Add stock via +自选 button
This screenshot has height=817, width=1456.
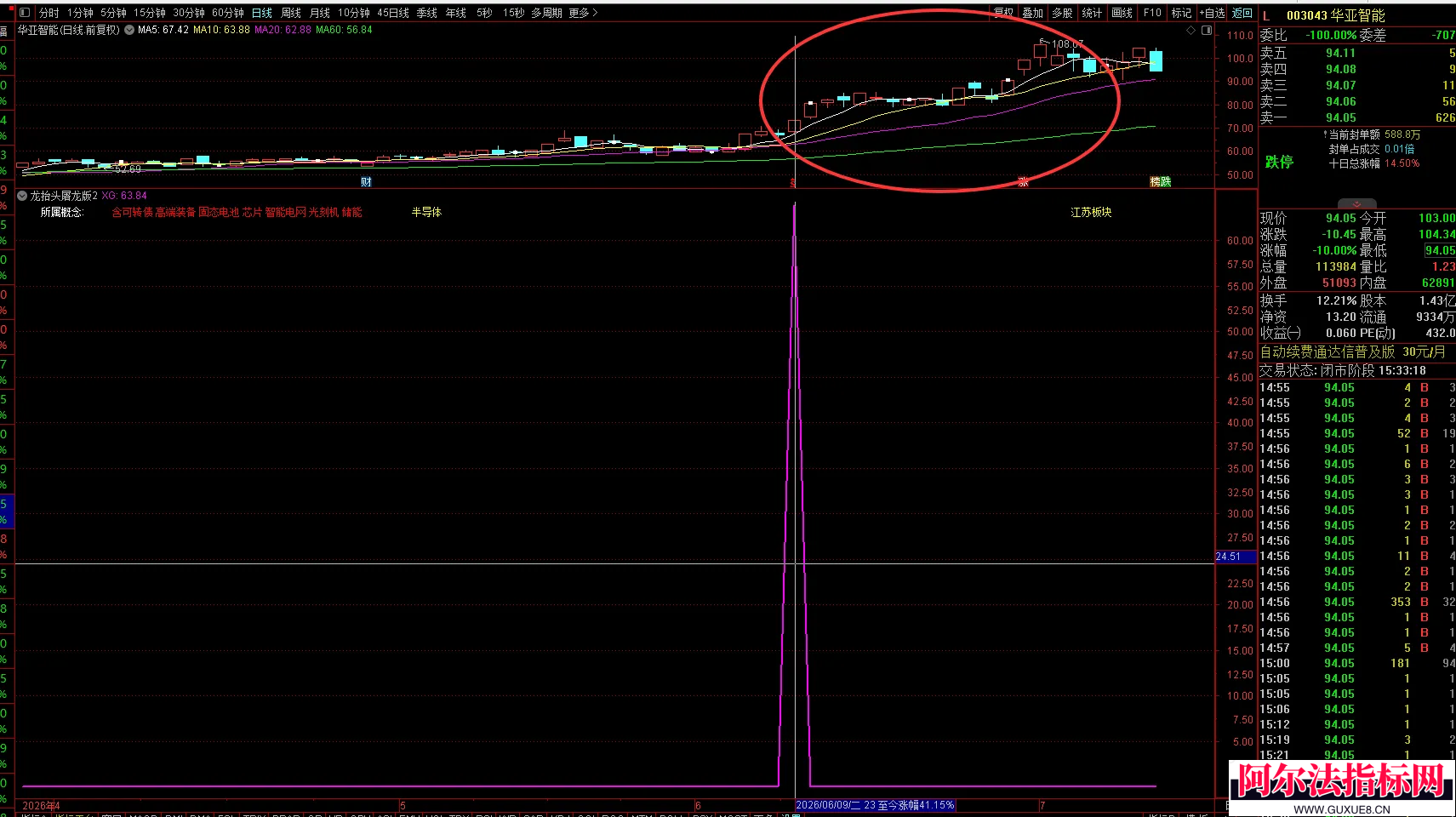pyautogui.click(x=1213, y=13)
